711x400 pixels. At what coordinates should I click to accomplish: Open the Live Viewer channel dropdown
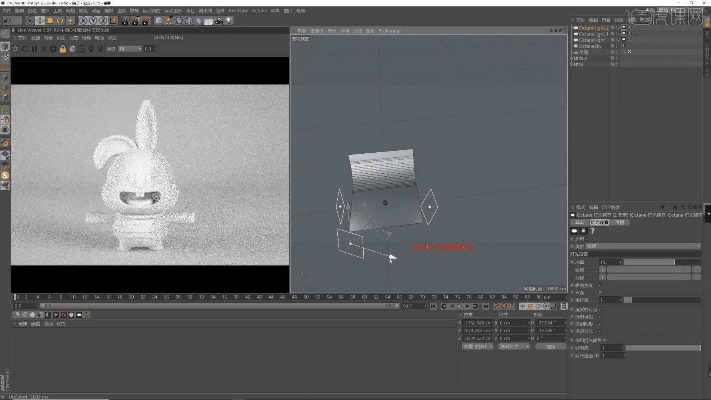(130, 48)
